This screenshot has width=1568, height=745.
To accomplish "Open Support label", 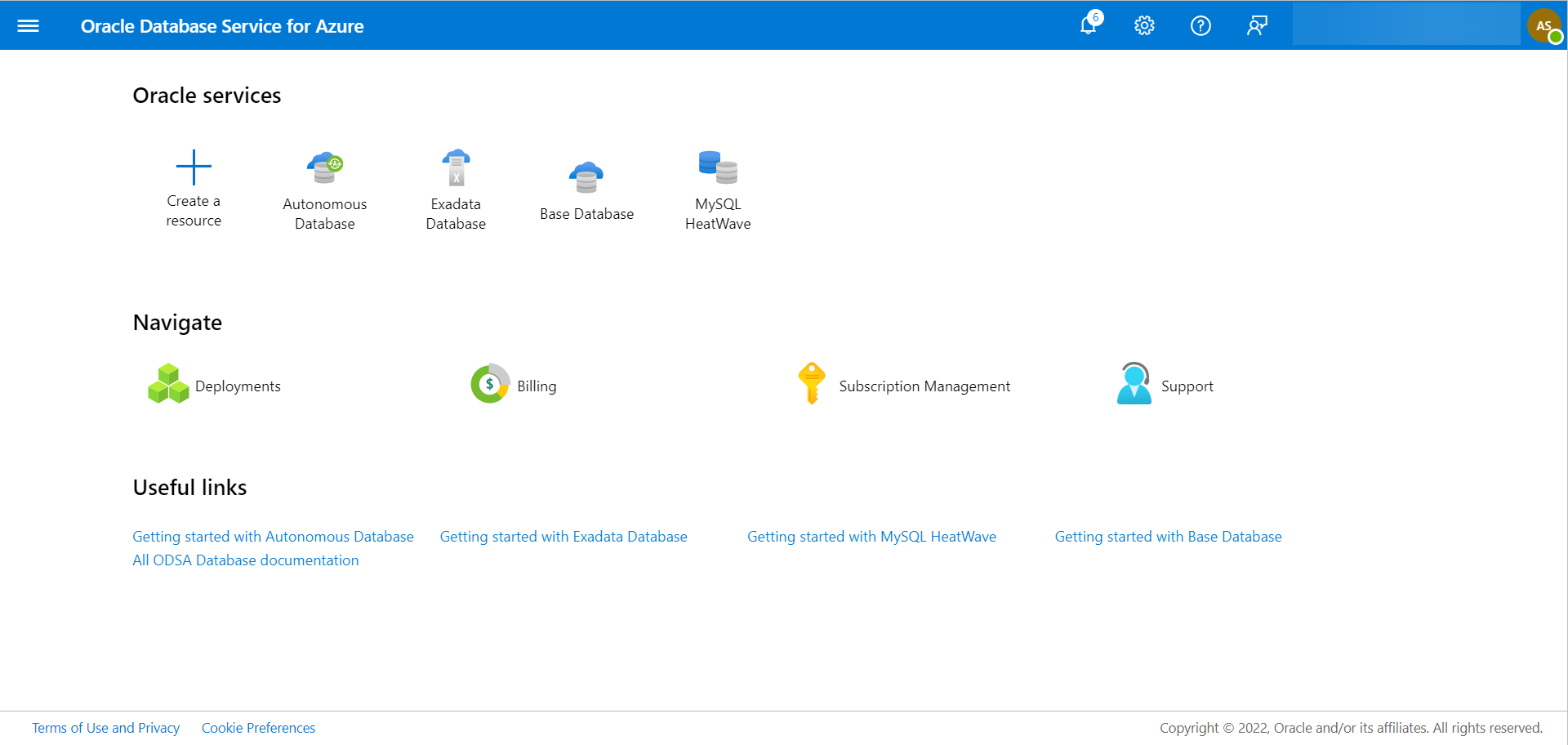I will (x=1187, y=386).
